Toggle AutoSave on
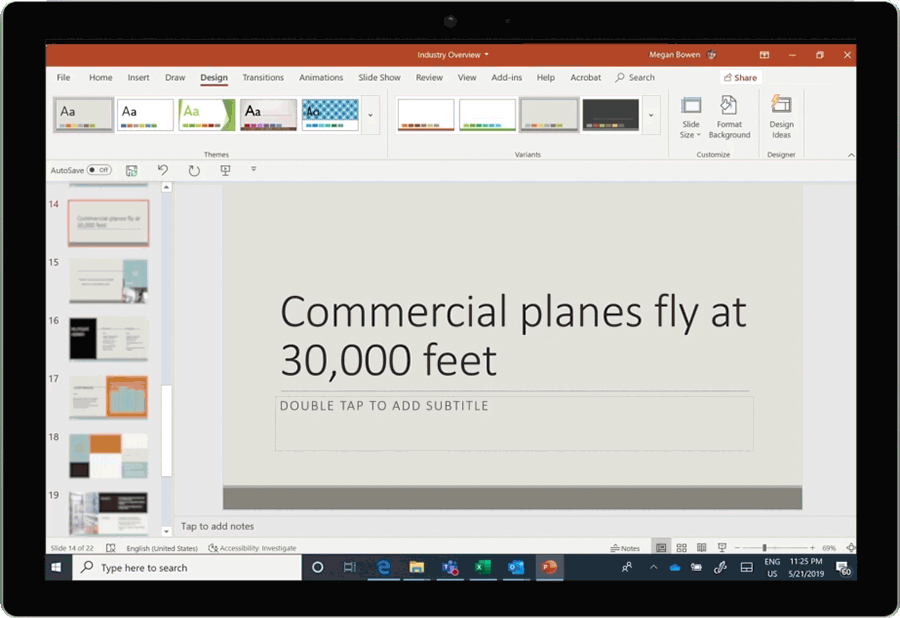This screenshot has height=618, width=900. tap(99, 170)
